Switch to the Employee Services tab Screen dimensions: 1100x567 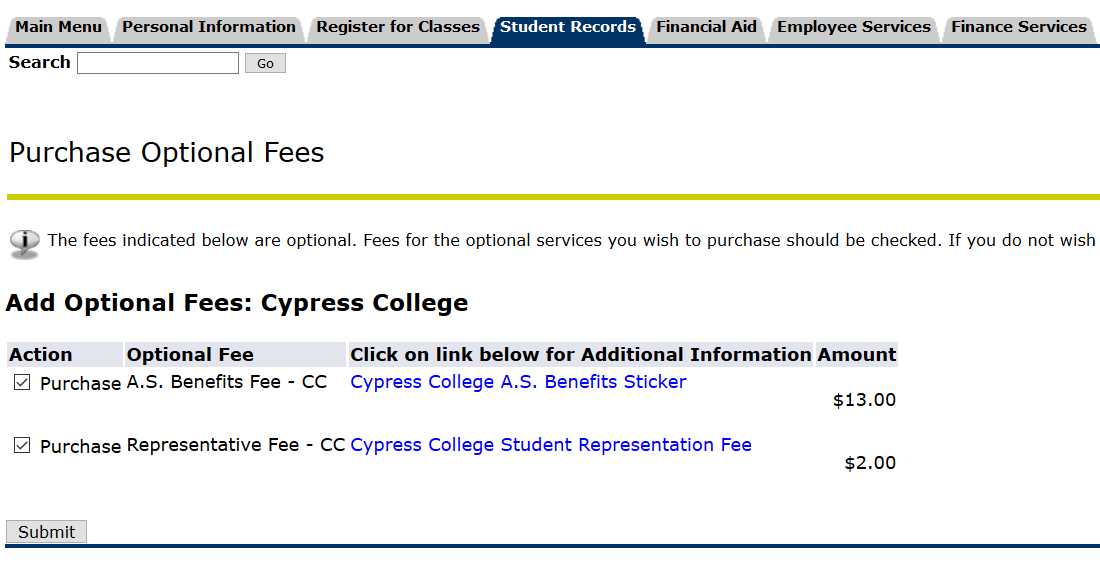pyautogui.click(x=853, y=27)
